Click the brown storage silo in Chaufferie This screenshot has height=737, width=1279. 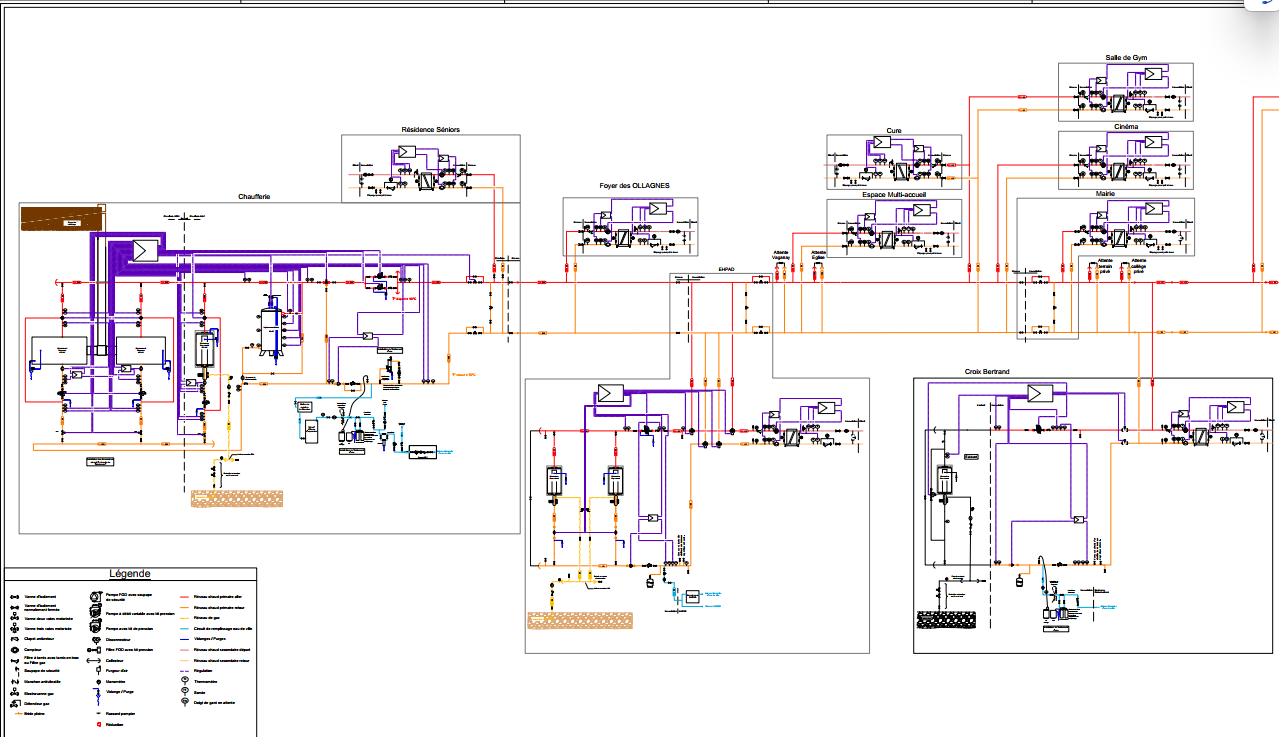coord(62,217)
